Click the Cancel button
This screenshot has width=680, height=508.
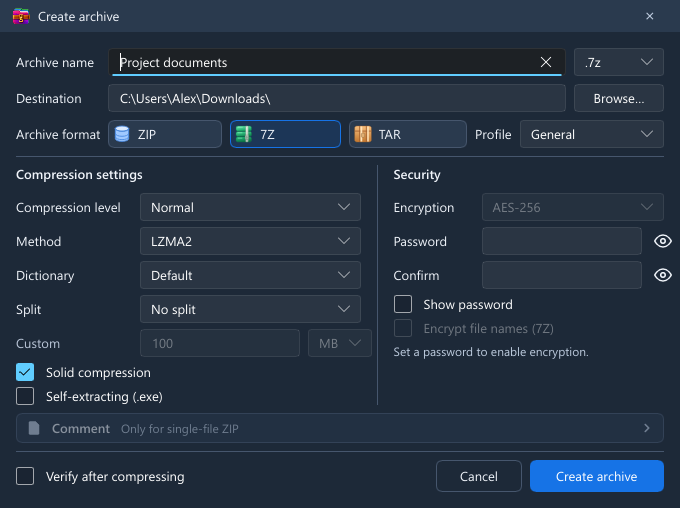point(479,476)
